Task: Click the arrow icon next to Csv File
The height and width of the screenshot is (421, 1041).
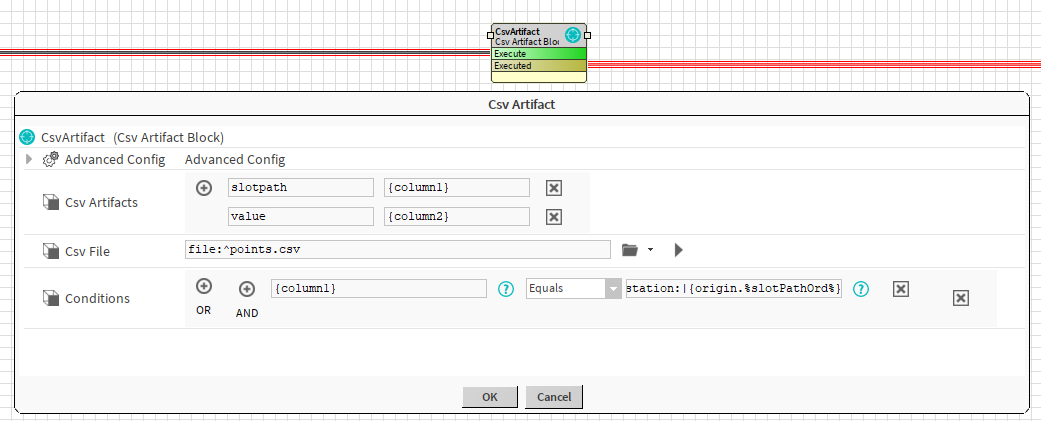Action: pyautogui.click(x=678, y=250)
